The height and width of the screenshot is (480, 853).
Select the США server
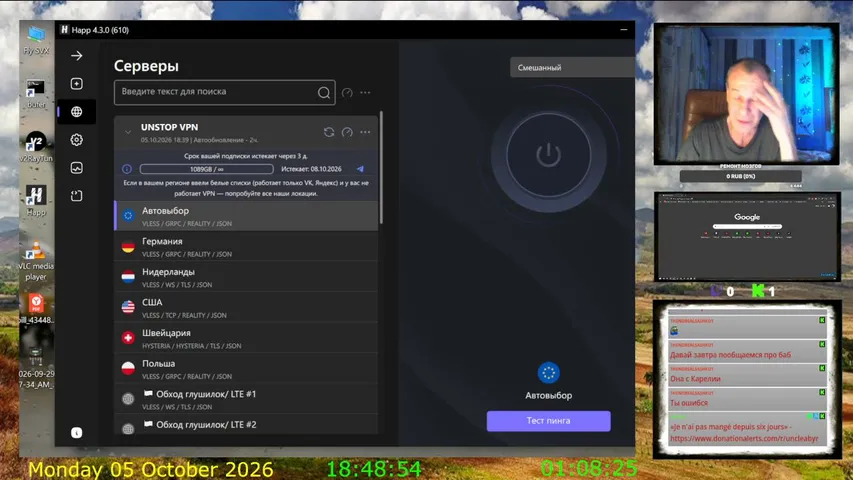pos(246,307)
